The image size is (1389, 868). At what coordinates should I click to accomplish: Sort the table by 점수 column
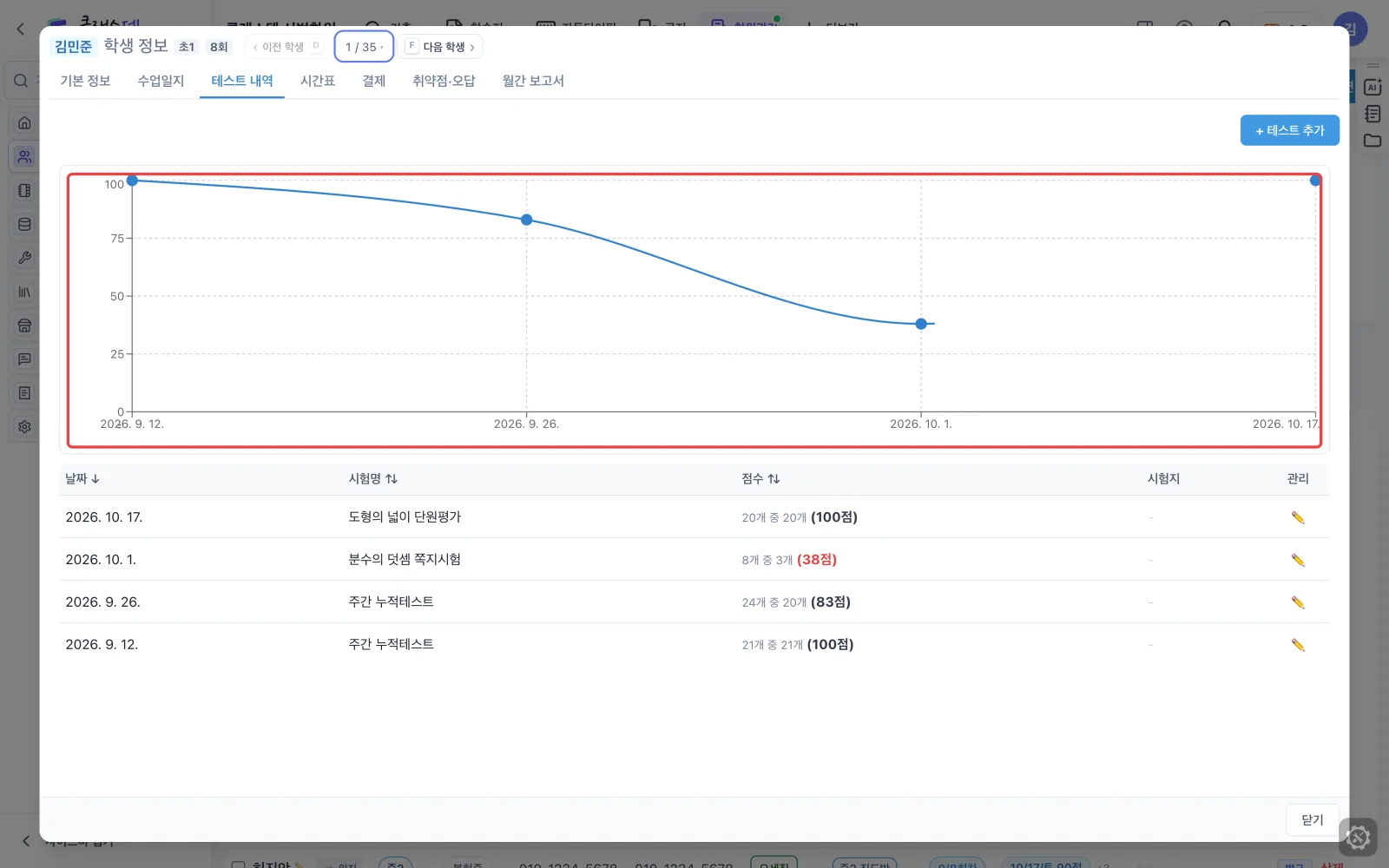pos(760,478)
